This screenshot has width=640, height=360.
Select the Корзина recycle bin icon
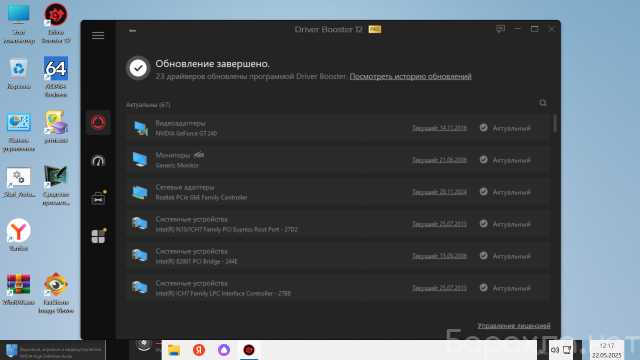click(18, 73)
